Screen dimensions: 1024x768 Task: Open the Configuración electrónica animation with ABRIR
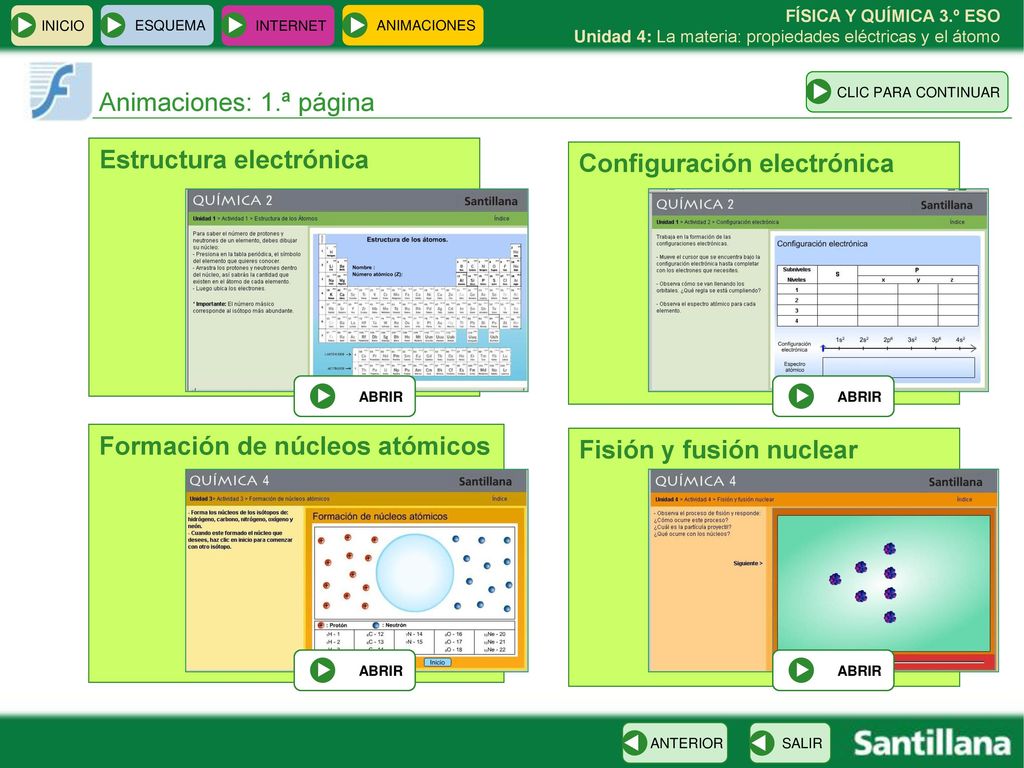point(833,396)
